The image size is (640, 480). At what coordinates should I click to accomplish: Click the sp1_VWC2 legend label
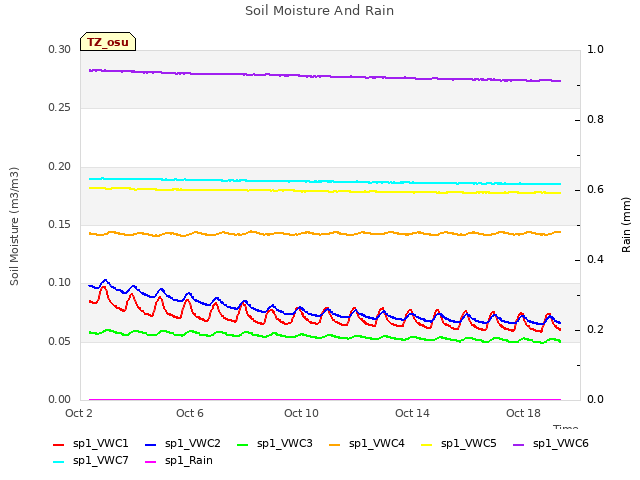point(193,443)
